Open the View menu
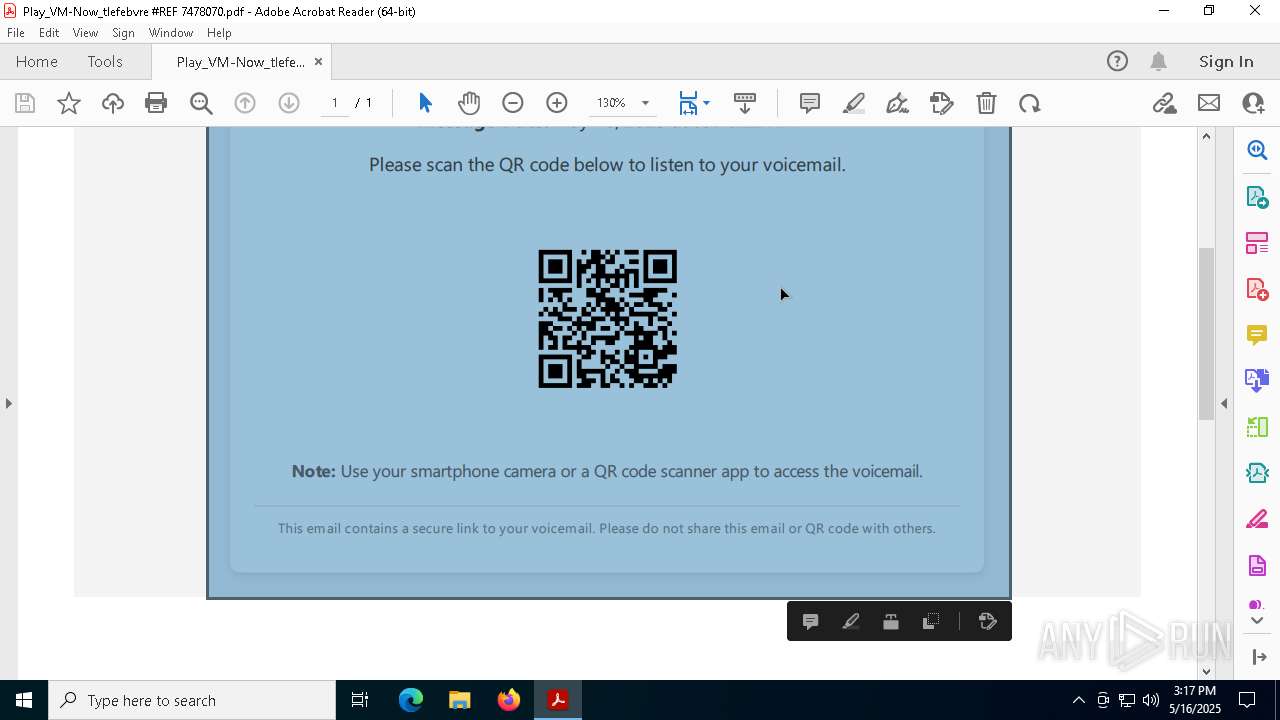This screenshot has height=720, width=1280. [x=85, y=33]
